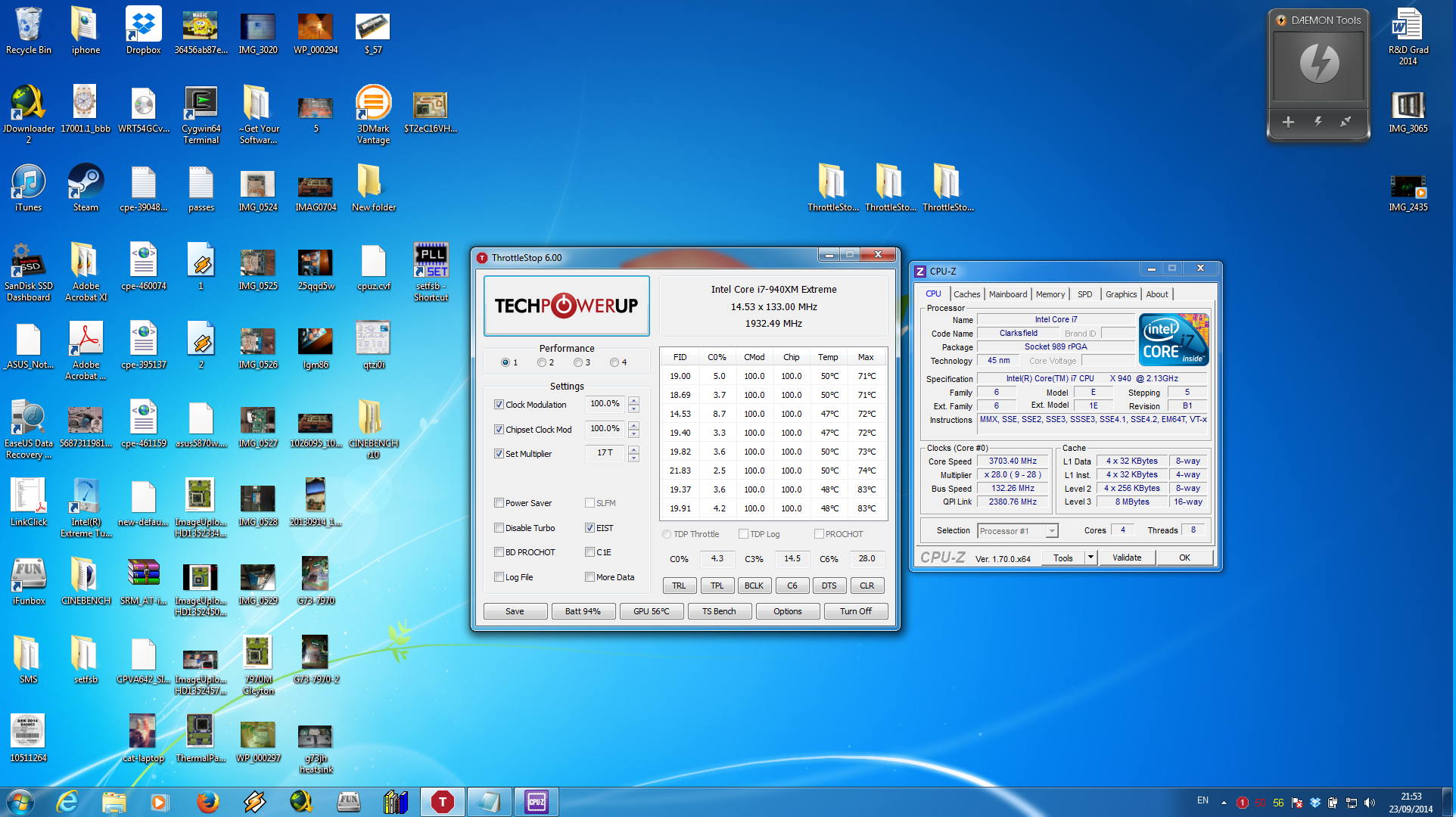The image size is (1456, 817).
Task: Click the Validate button in CPU-Z
Action: click(1127, 558)
